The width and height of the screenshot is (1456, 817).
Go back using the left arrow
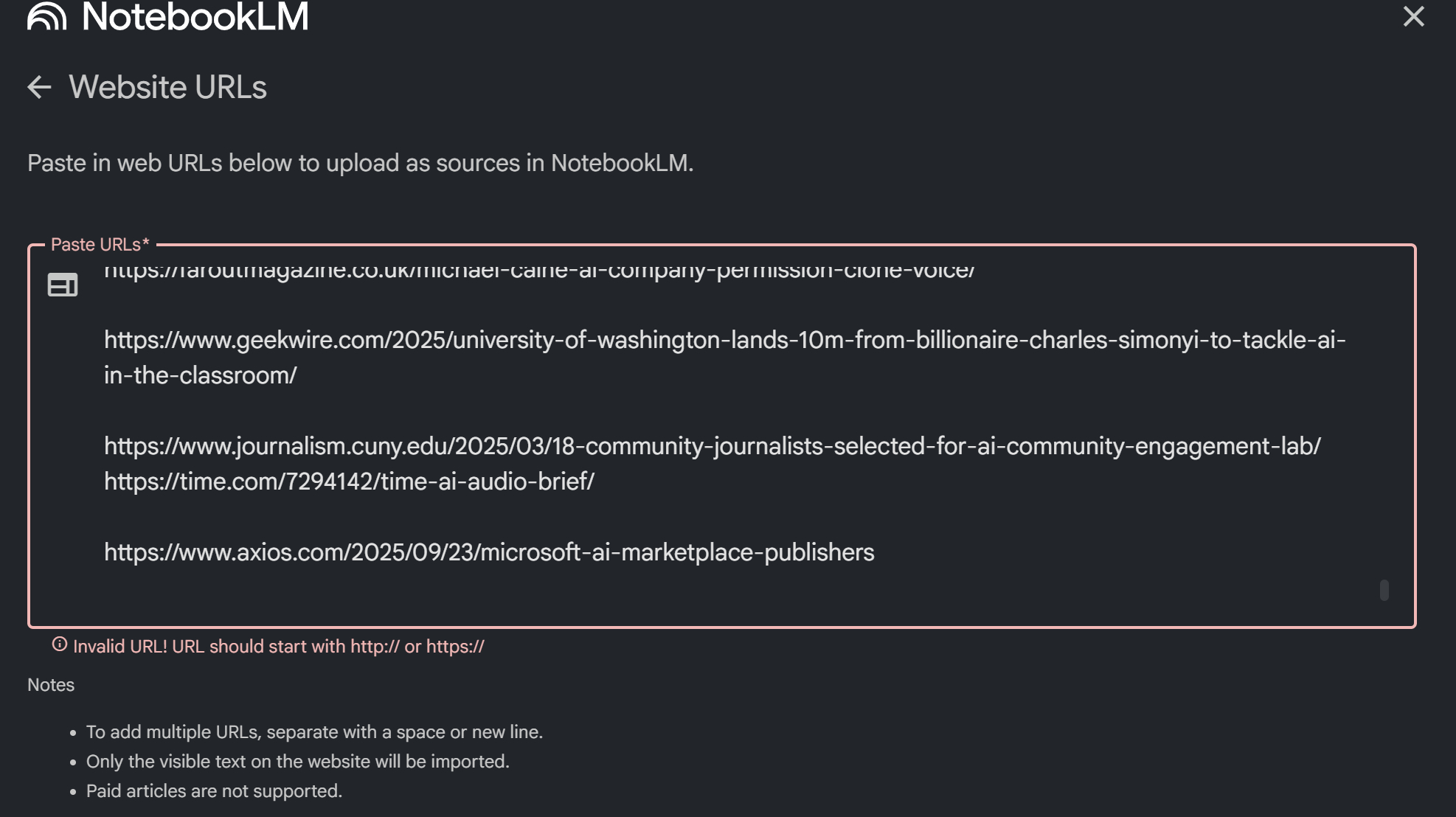39,87
